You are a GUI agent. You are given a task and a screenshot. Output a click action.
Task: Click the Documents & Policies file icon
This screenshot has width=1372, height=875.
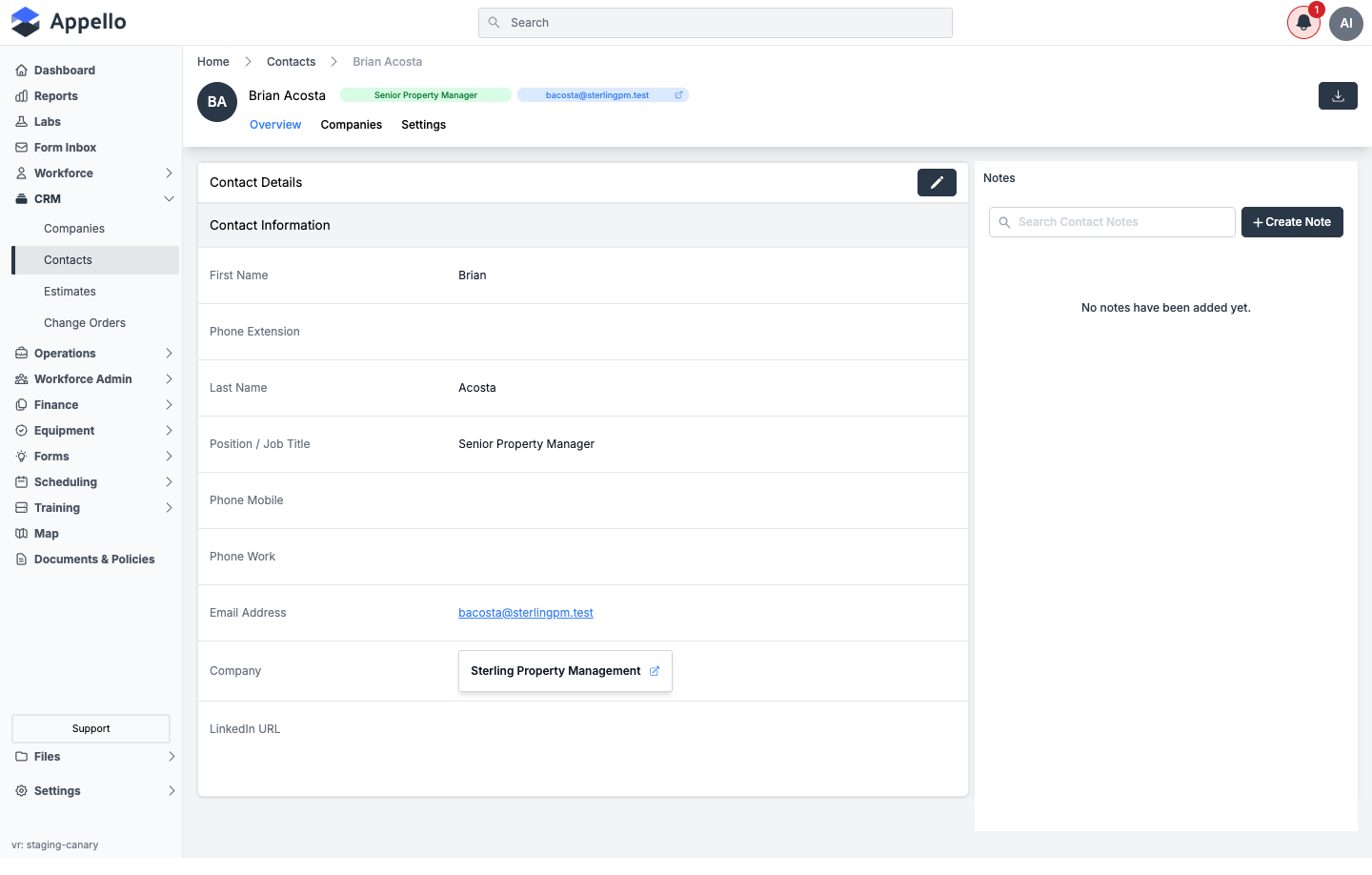21,560
